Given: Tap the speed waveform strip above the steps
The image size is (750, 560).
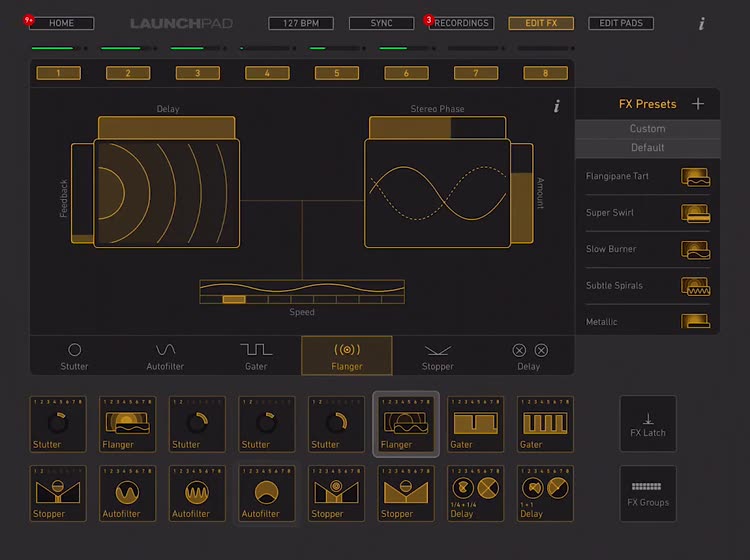Looking at the screenshot, I should click(302, 288).
